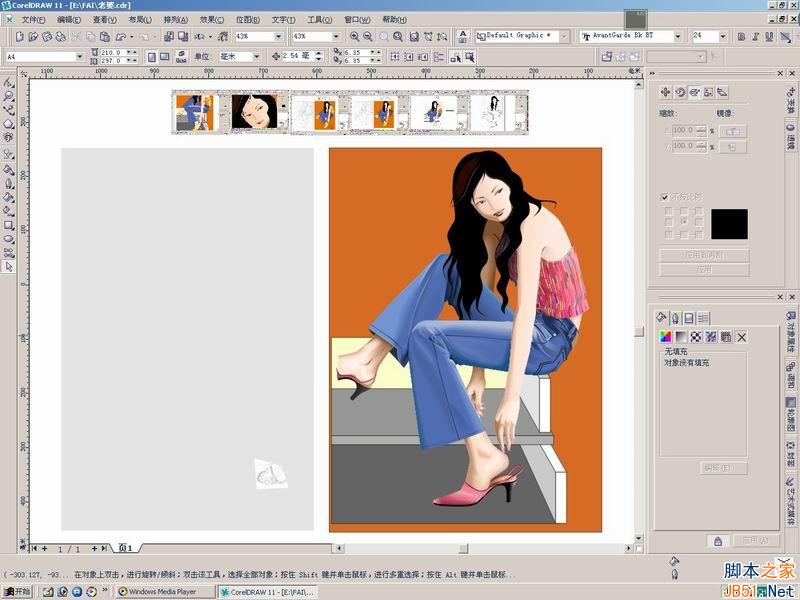Click the Zoom In magnifier icon
The image size is (800, 600).
pyautogui.click(x=354, y=36)
